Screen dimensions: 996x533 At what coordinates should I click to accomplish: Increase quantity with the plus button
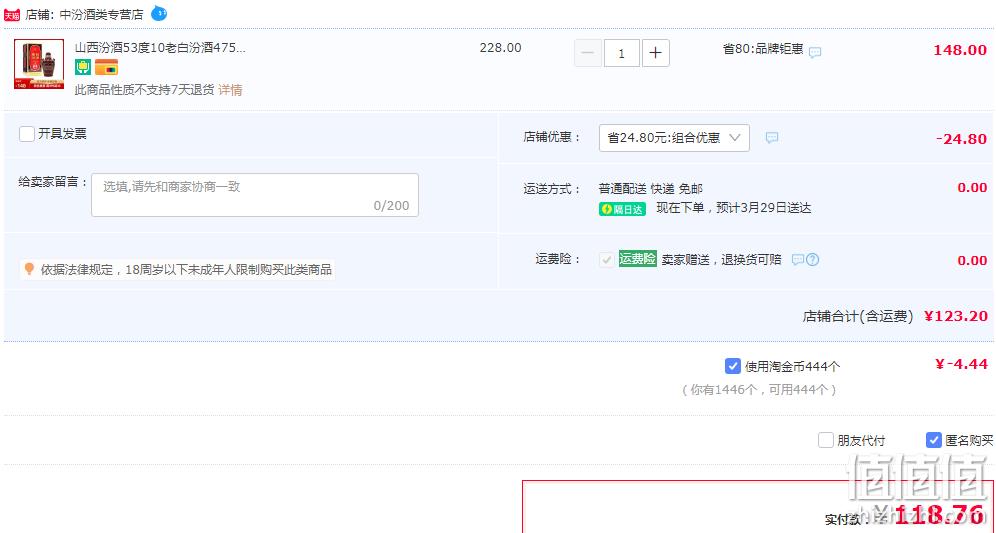tap(656, 53)
